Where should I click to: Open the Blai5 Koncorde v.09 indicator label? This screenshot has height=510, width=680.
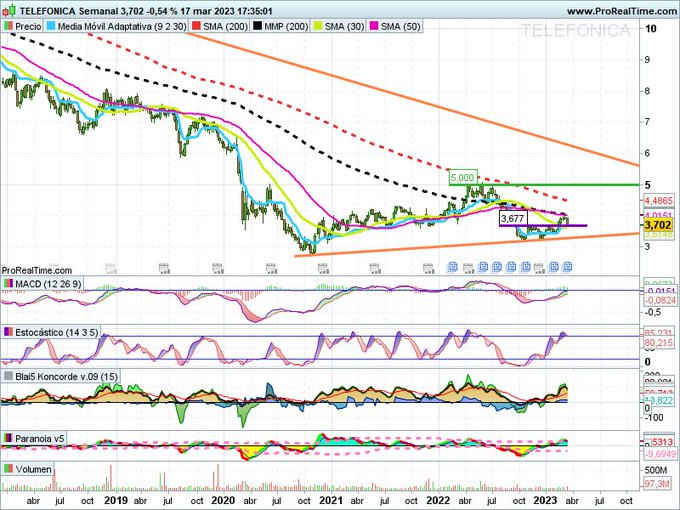point(61,376)
